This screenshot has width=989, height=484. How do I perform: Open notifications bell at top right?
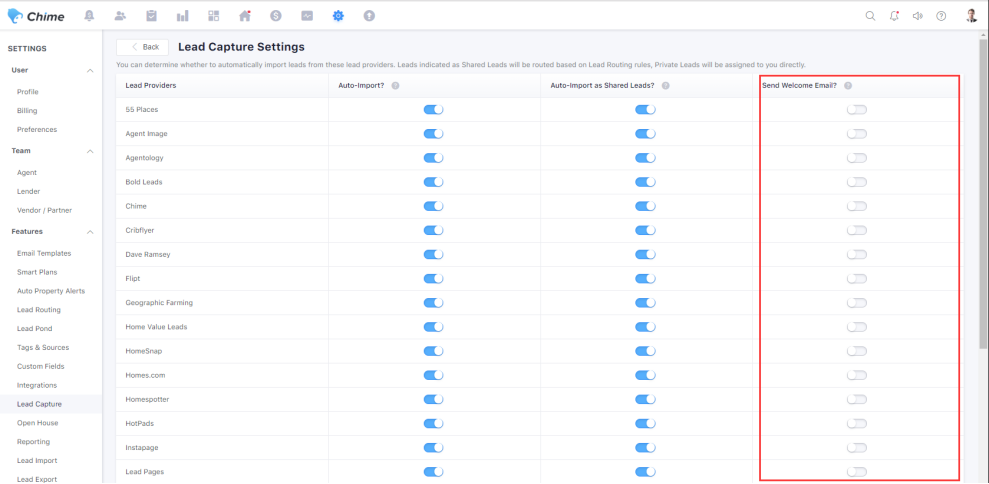point(894,16)
